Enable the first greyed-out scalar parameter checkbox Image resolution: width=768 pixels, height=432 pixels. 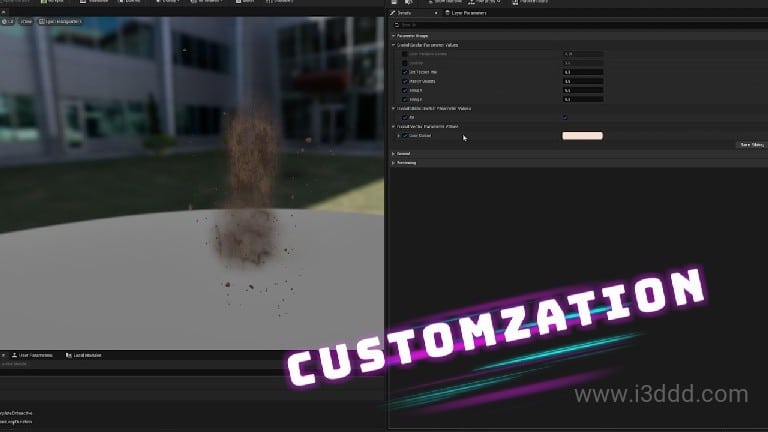(405, 54)
